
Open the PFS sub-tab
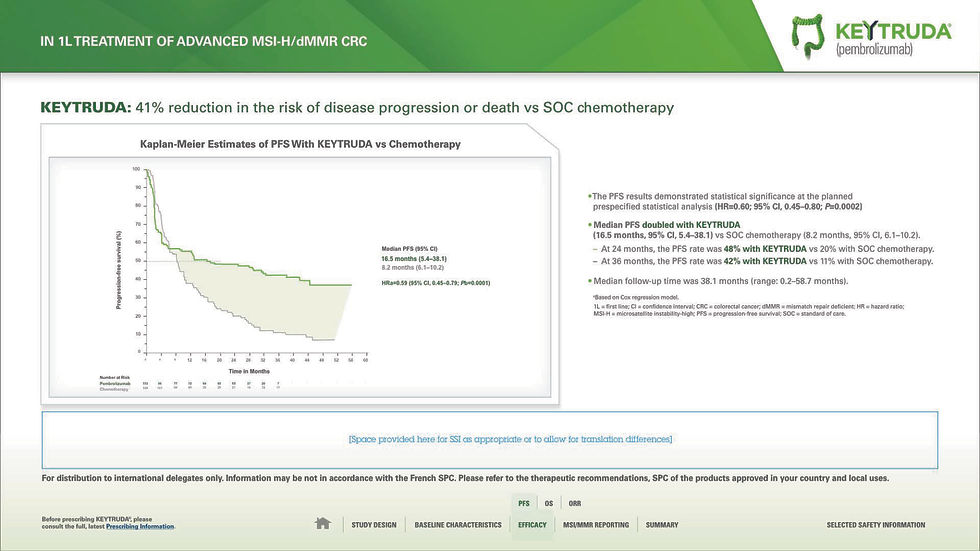point(524,503)
